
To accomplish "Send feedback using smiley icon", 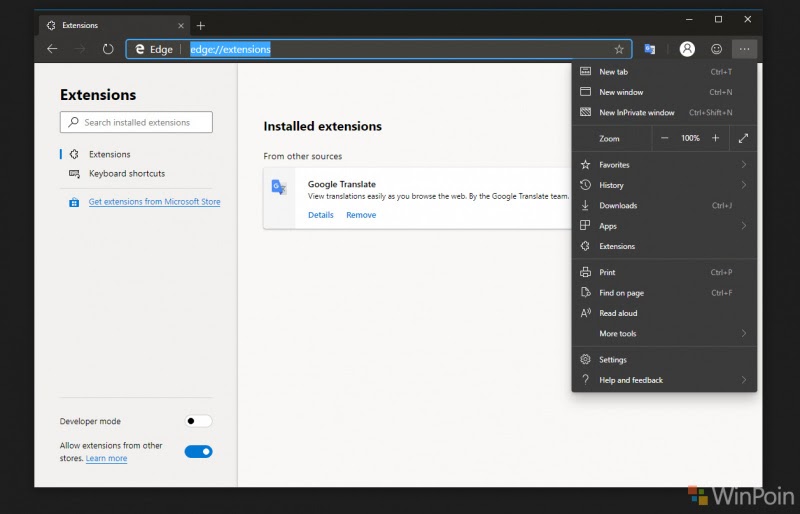I will click(716, 49).
